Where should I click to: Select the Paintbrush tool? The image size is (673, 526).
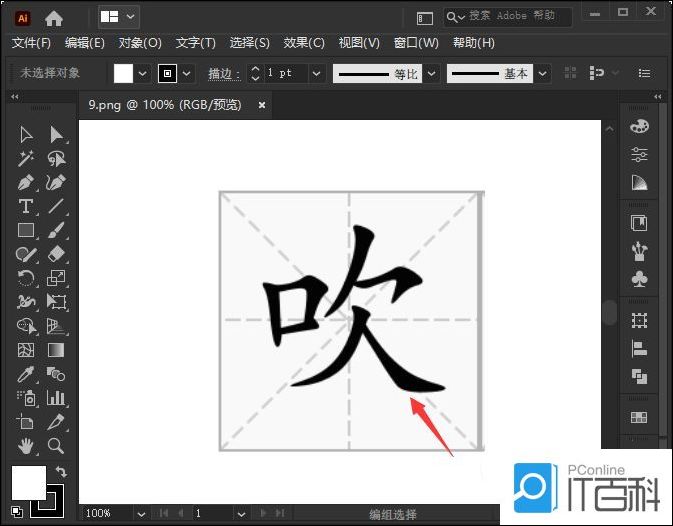click(x=56, y=230)
